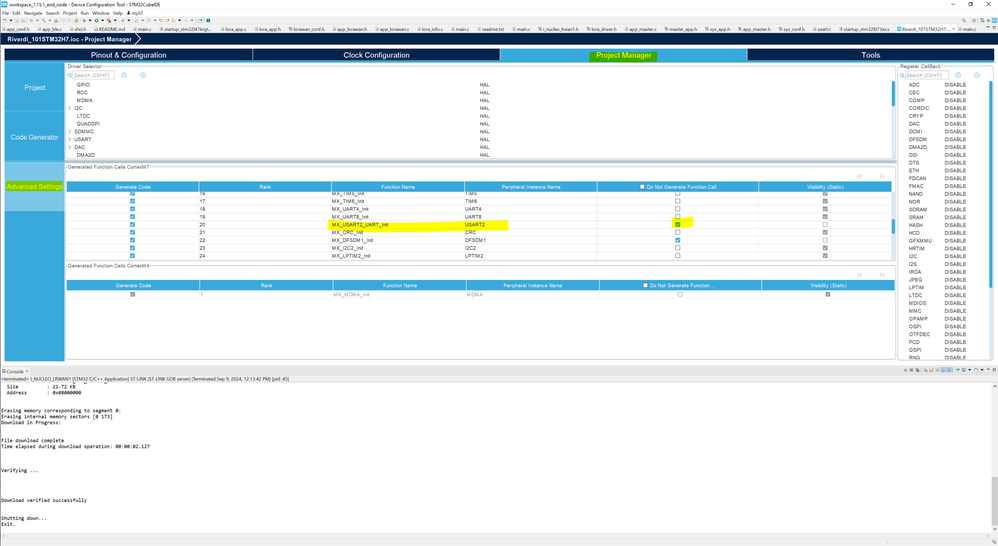Toggle Generate Code checkbox for rank 20 row
The width and height of the screenshot is (998, 546).
point(132,225)
